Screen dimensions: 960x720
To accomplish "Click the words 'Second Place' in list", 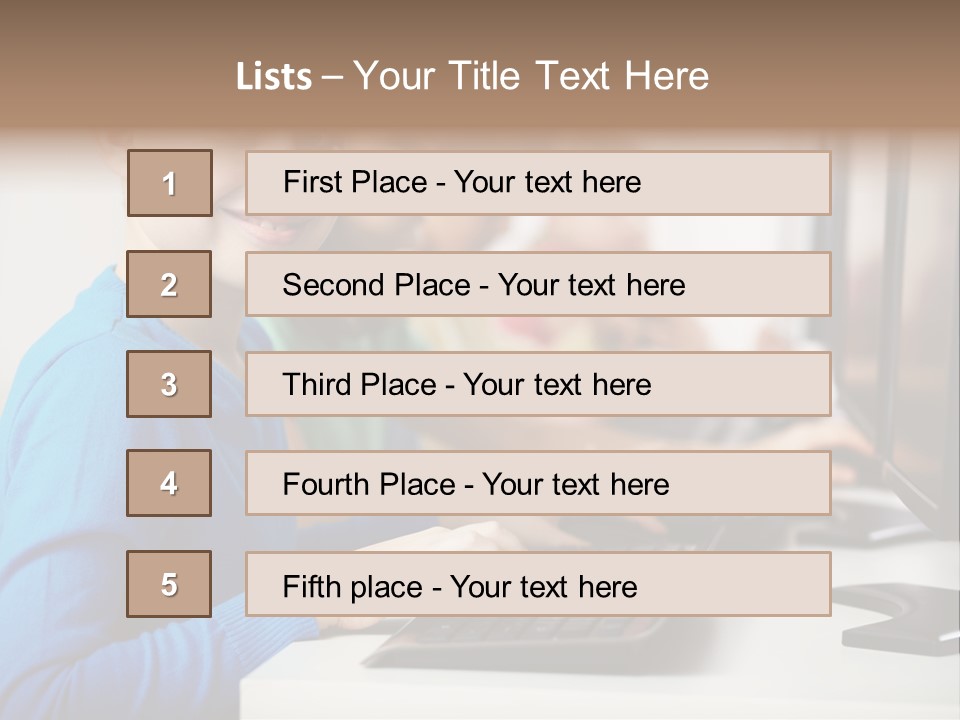I will coord(376,285).
